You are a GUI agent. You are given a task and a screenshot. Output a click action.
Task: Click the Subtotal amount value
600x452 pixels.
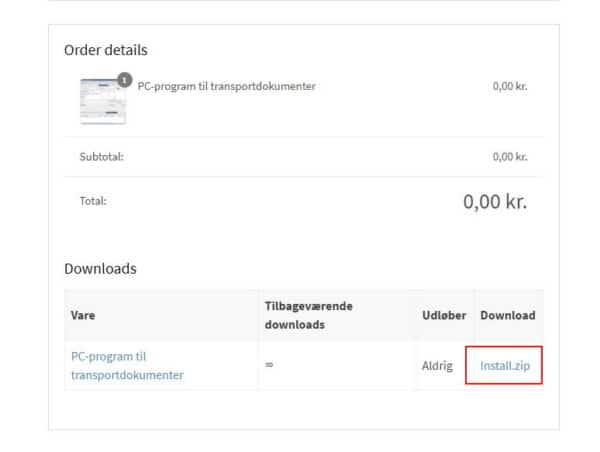[x=510, y=156]
